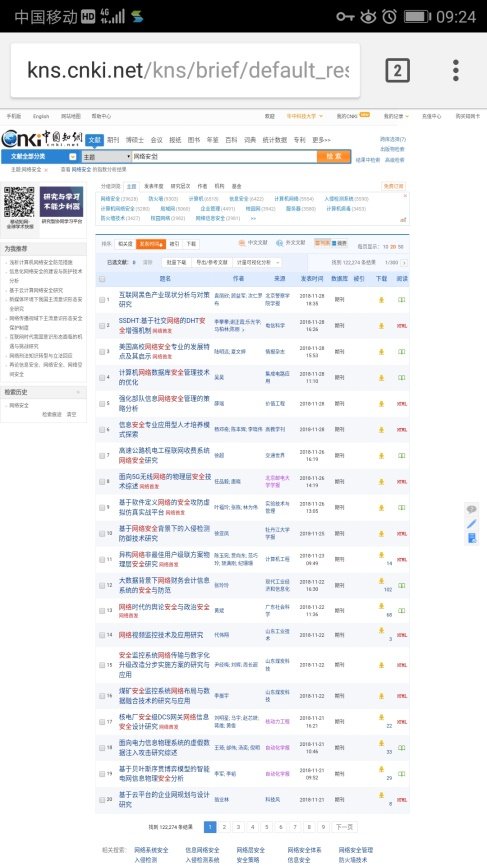Click the 导出/参考文献 button
The height and width of the screenshot is (866, 487).
(211, 263)
